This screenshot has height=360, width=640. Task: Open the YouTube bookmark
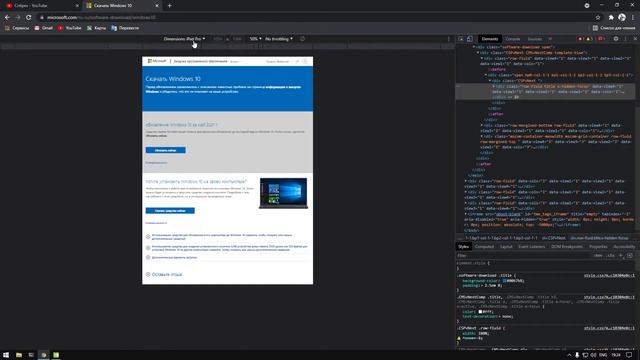click(70, 28)
